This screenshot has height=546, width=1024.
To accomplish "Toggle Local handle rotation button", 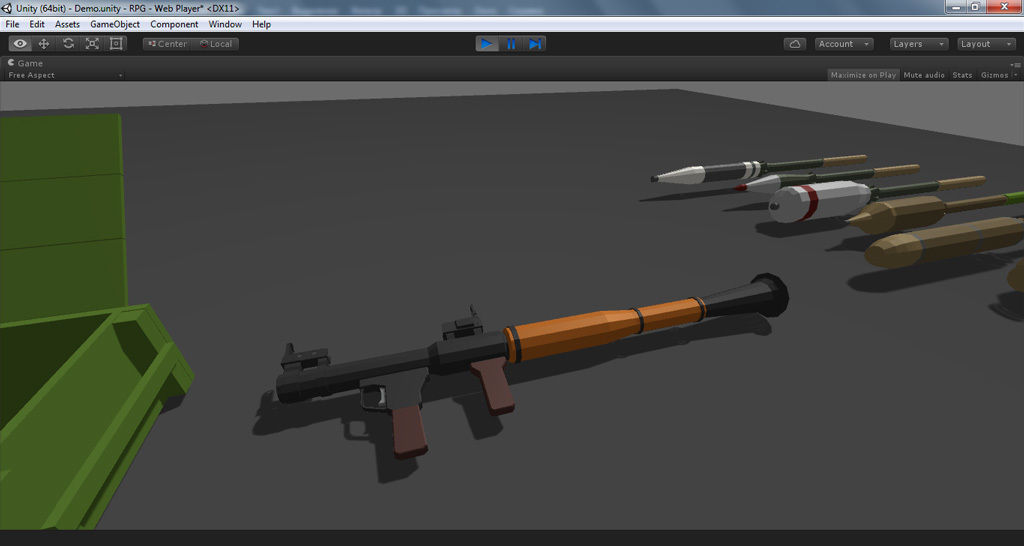I will coord(216,44).
